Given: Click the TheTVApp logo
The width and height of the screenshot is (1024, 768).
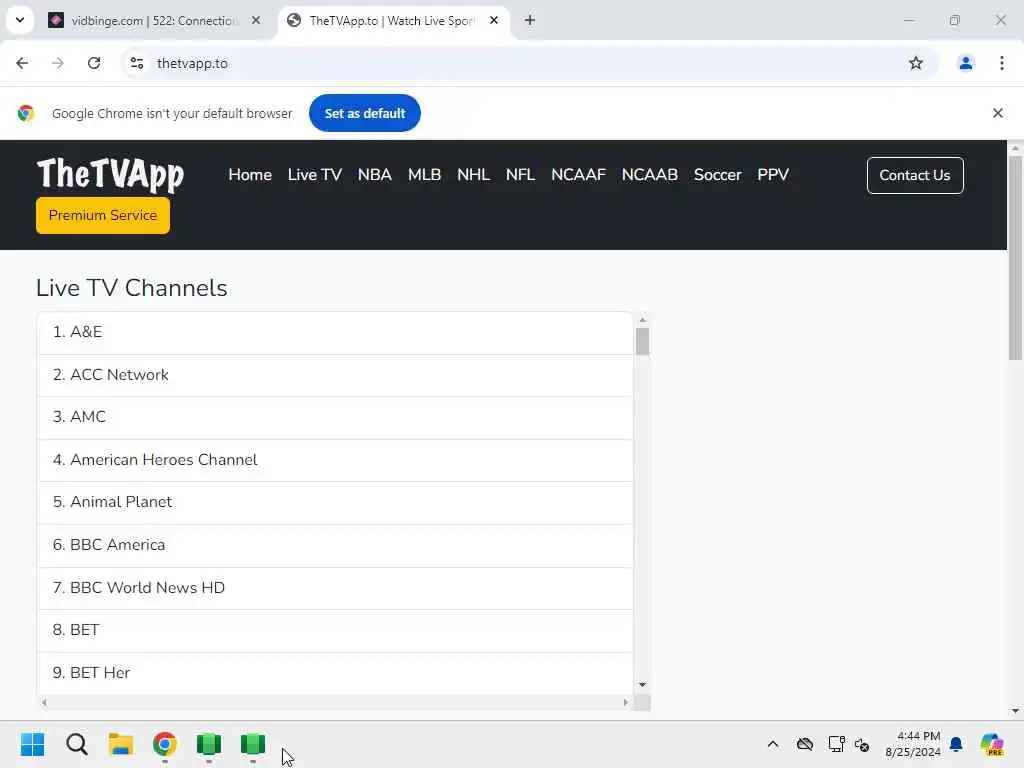Looking at the screenshot, I should pyautogui.click(x=110, y=174).
